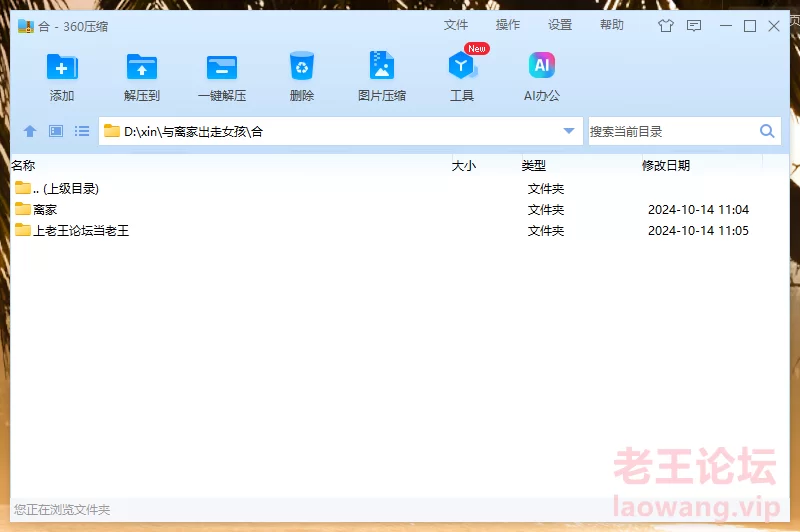Open the 解压到 extract-to tool

pyautogui.click(x=142, y=67)
